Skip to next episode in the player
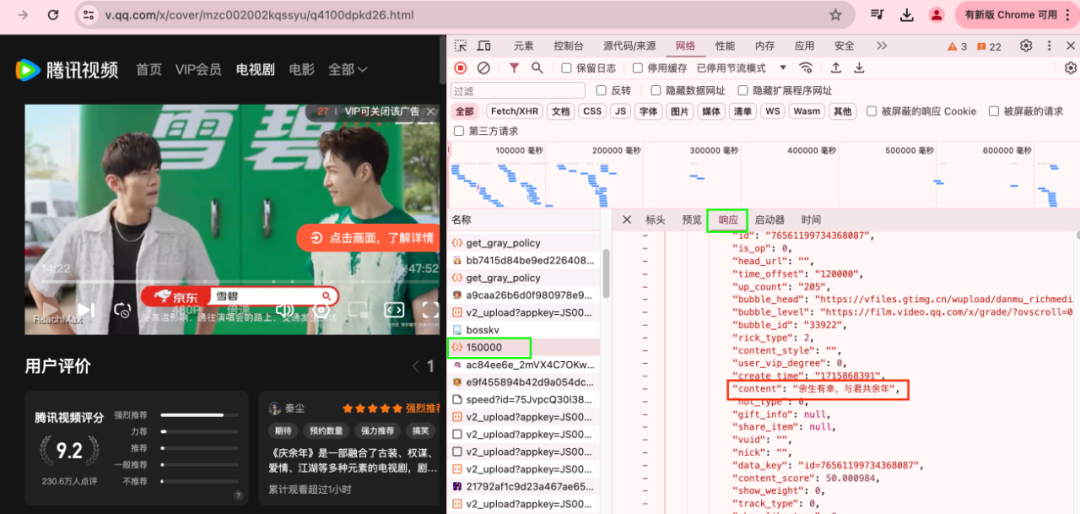This screenshot has height=514, width=1080. (85, 310)
